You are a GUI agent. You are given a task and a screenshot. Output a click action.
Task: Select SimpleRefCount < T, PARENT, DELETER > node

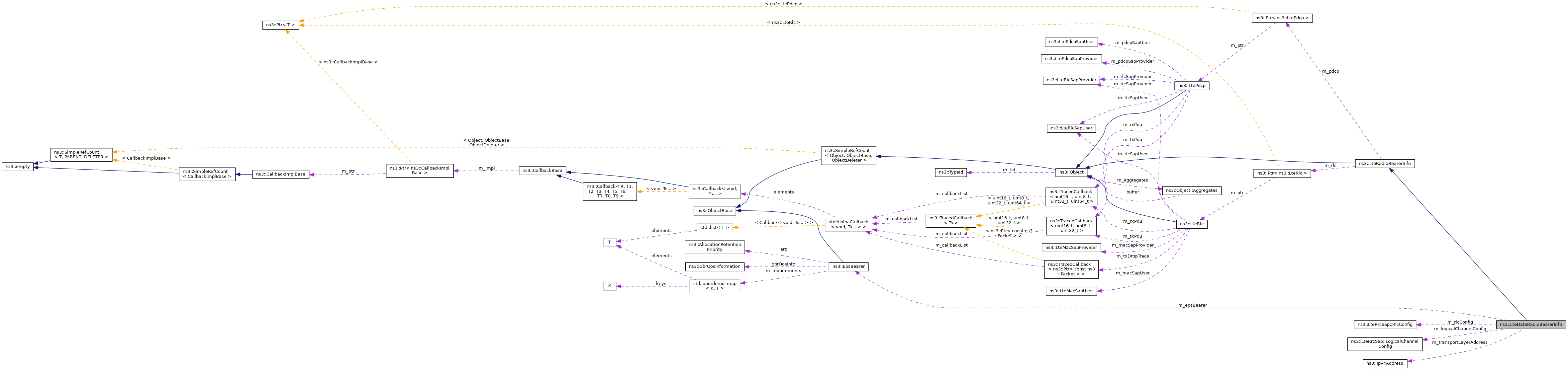point(81,155)
